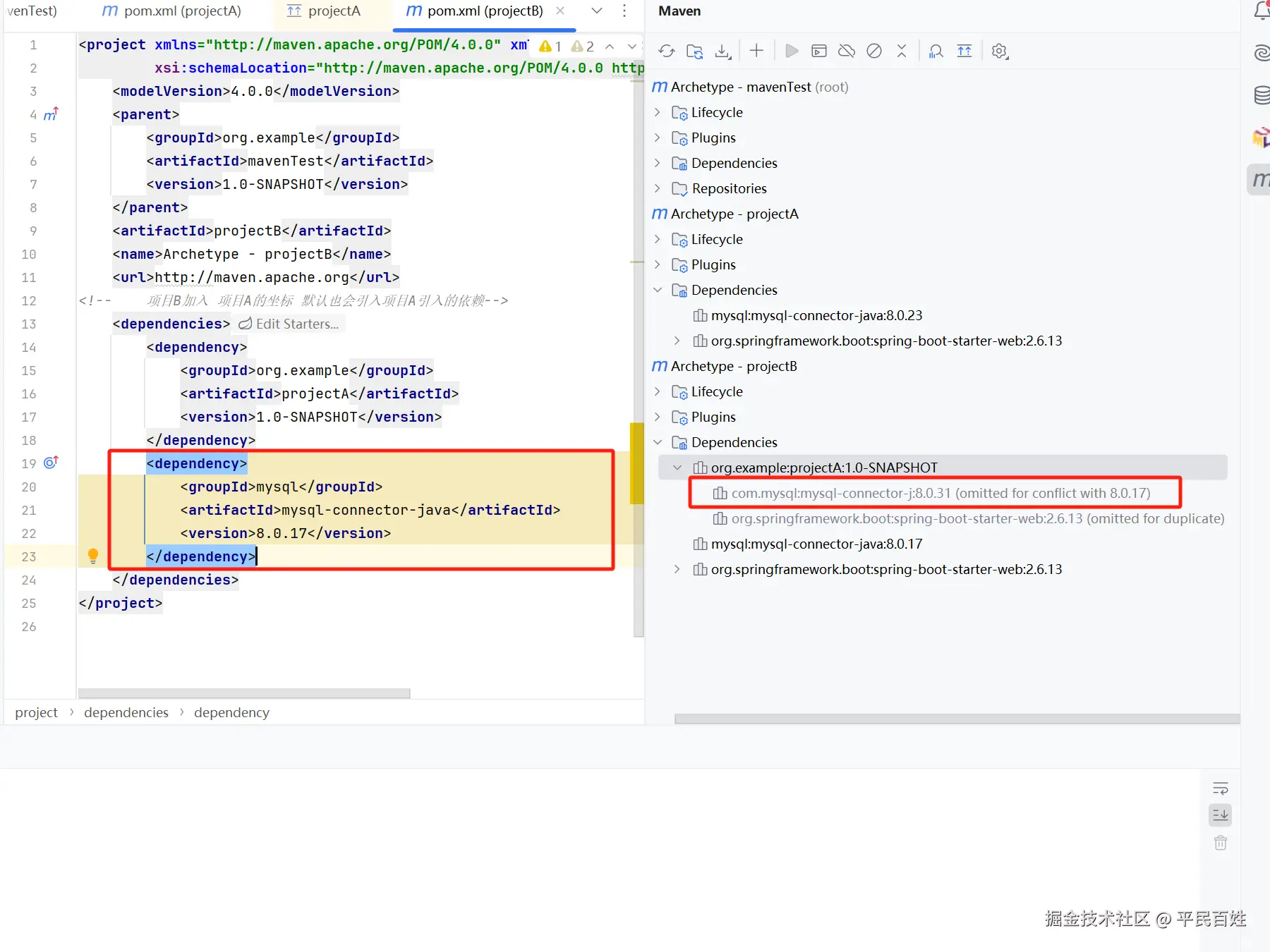Click the Maven panel horizontal scrollbar
Screen dimensions: 1270x952
point(957,719)
